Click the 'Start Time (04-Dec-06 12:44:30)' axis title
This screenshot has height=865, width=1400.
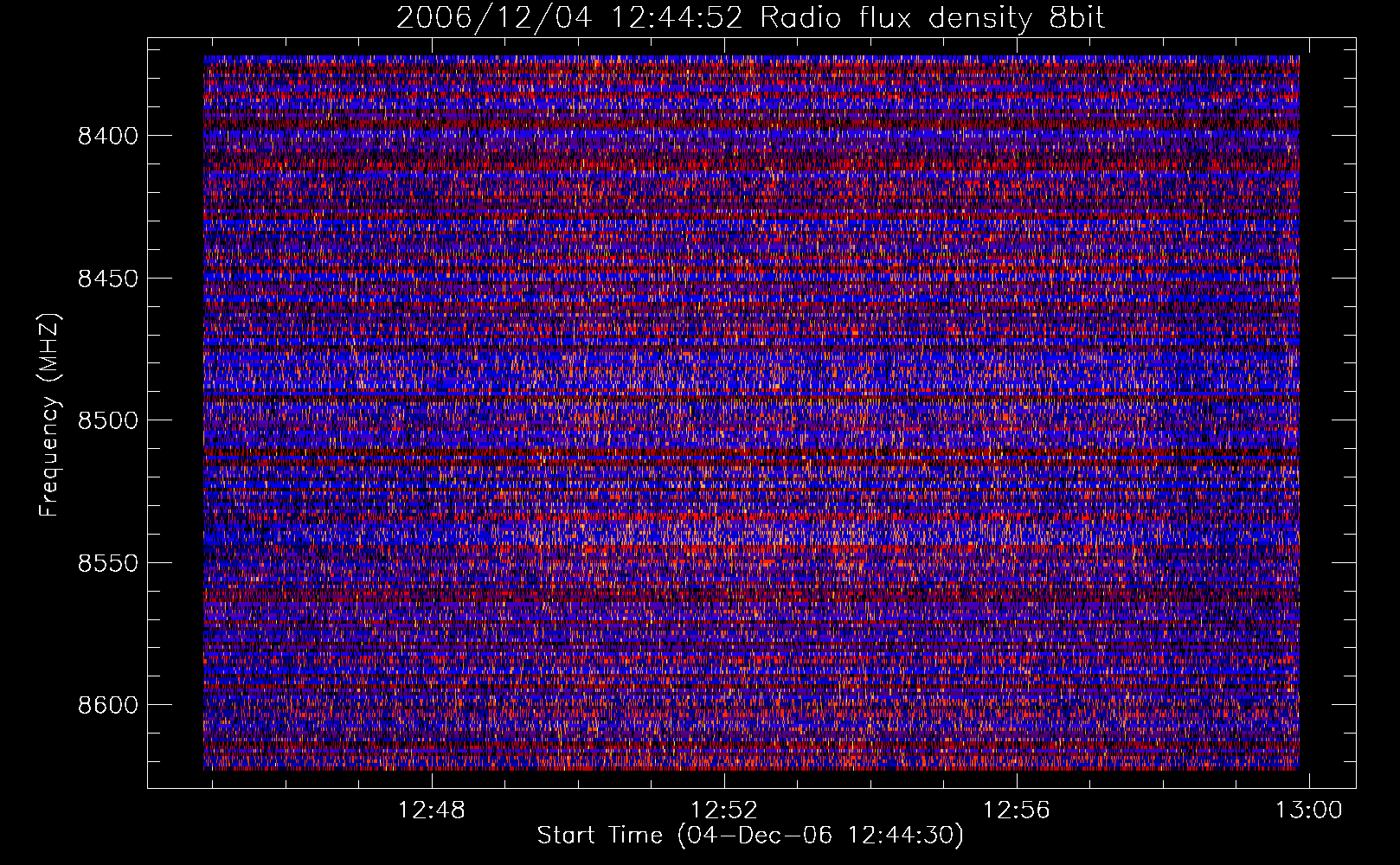coord(750,836)
